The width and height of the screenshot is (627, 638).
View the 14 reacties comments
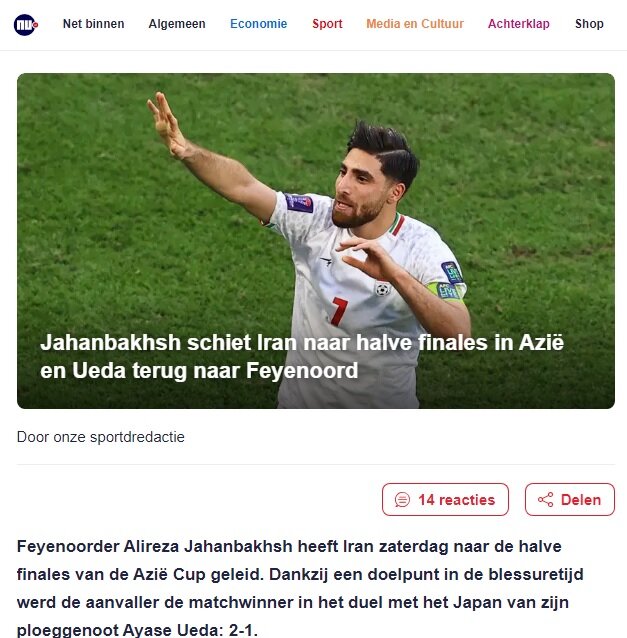click(445, 500)
